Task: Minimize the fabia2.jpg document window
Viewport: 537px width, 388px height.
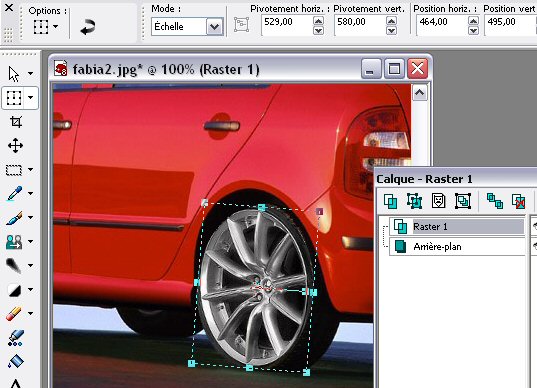Action: click(x=371, y=69)
